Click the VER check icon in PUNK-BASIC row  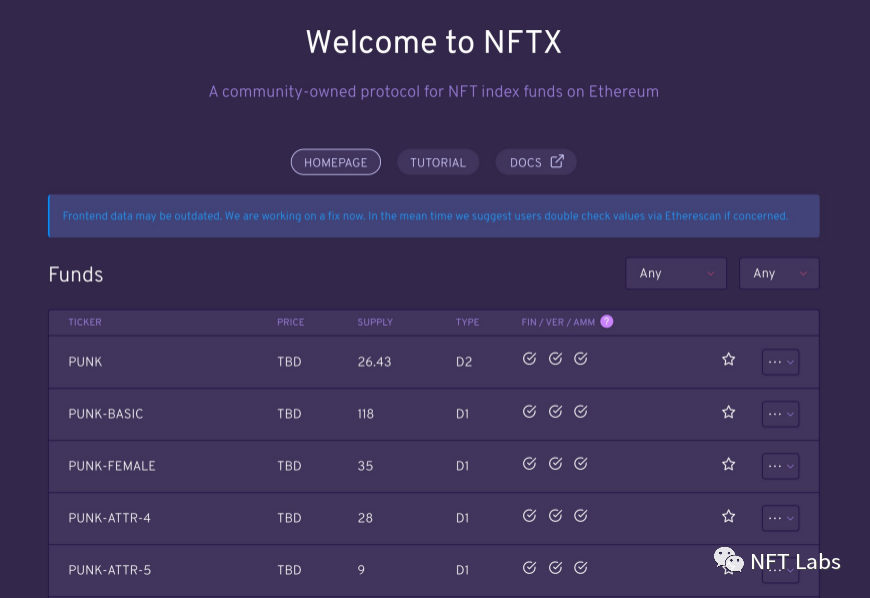[555, 412]
